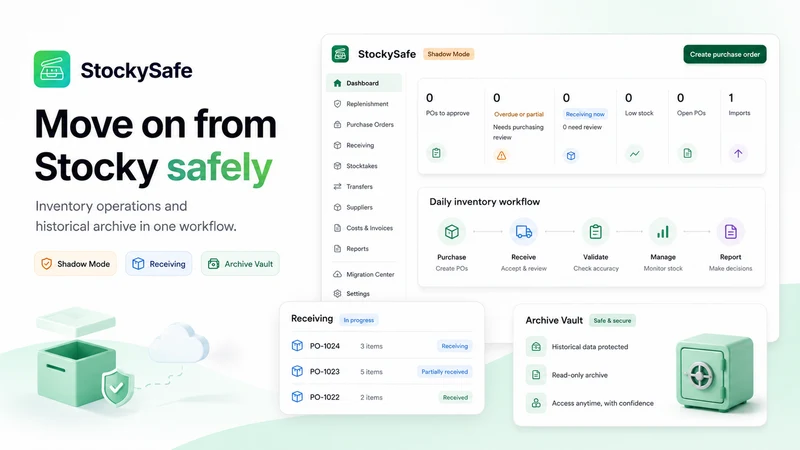
Task: Click the PO-1023 box icon
Action: coord(297,371)
